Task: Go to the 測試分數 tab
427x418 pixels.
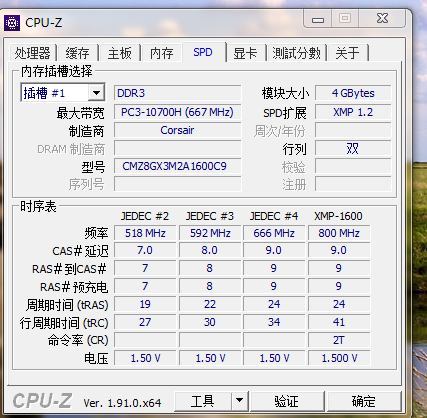Action: click(x=296, y=53)
